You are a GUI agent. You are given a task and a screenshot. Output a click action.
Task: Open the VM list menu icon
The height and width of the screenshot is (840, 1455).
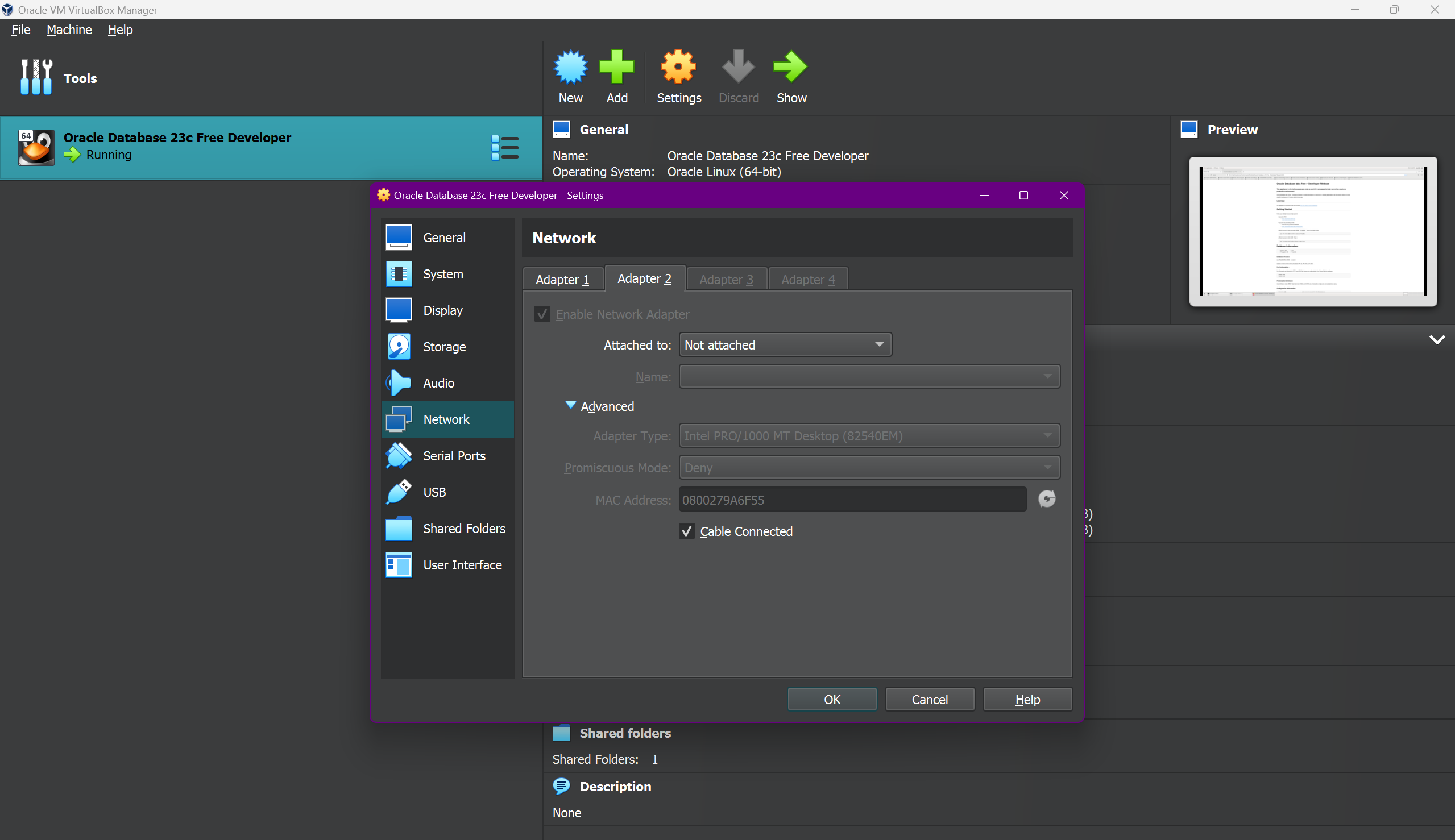505,148
